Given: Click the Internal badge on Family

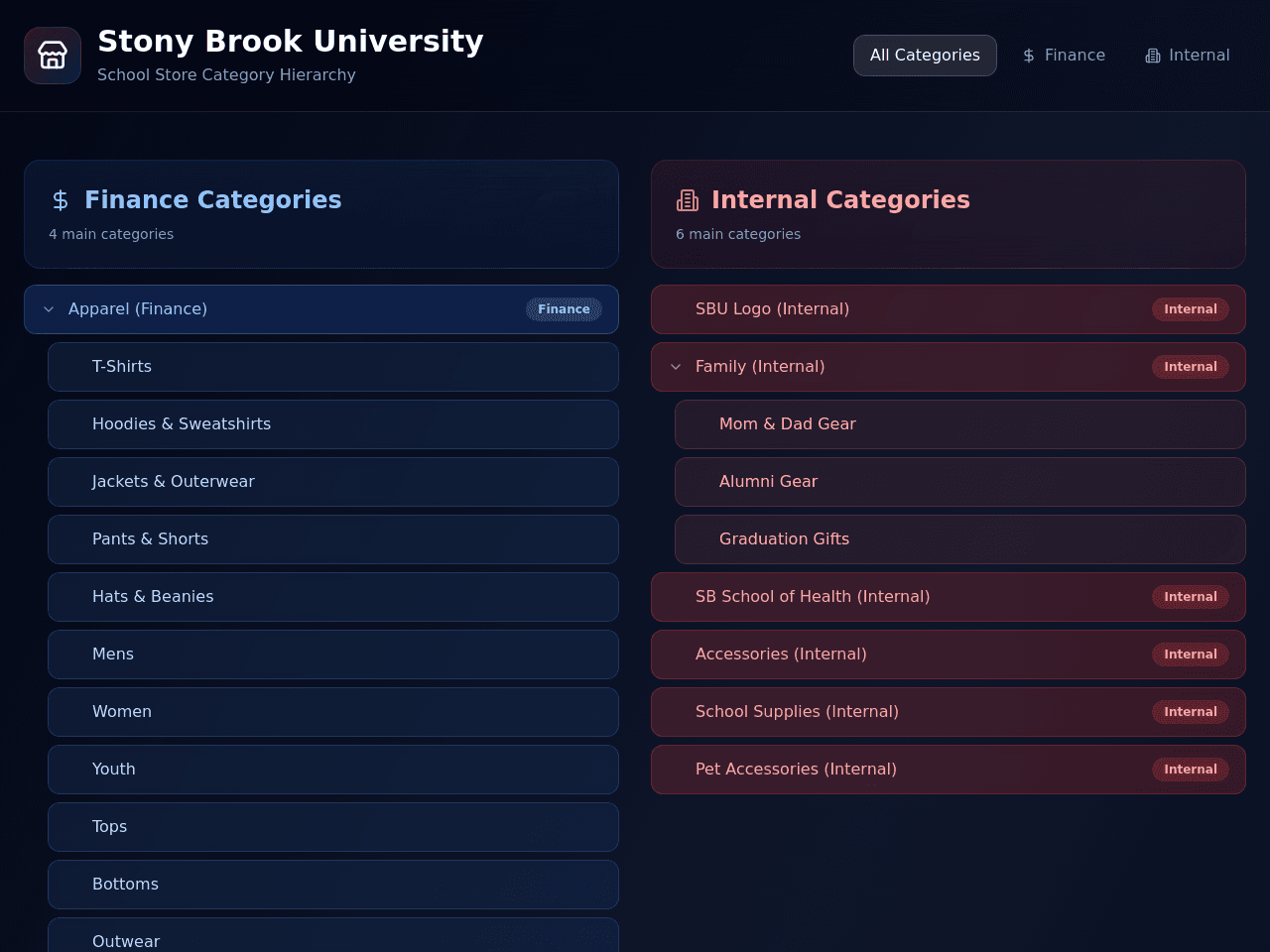Looking at the screenshot, I should click(x=1191, y=367).
